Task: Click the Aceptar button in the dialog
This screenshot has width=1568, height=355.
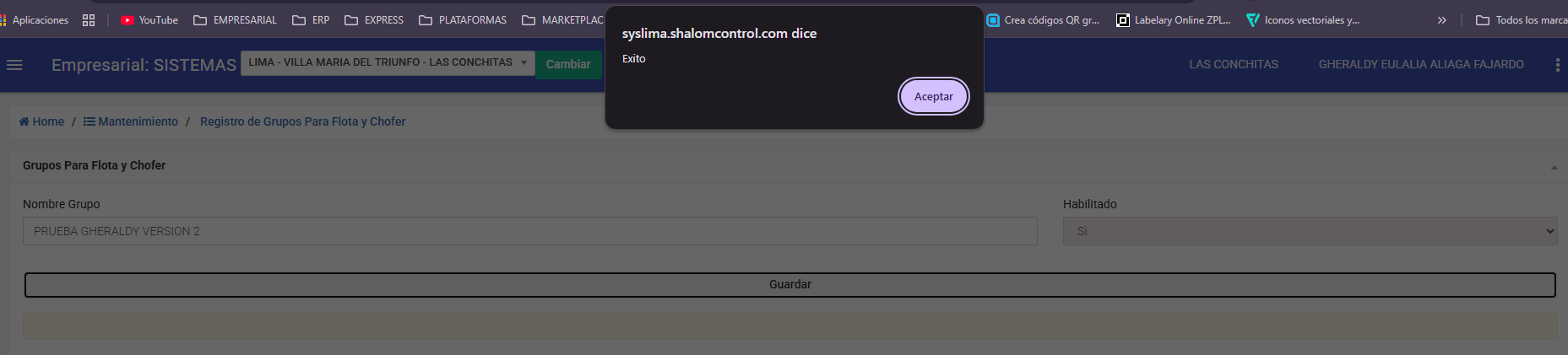Action: pyautogui.click(x=933, y=96)
